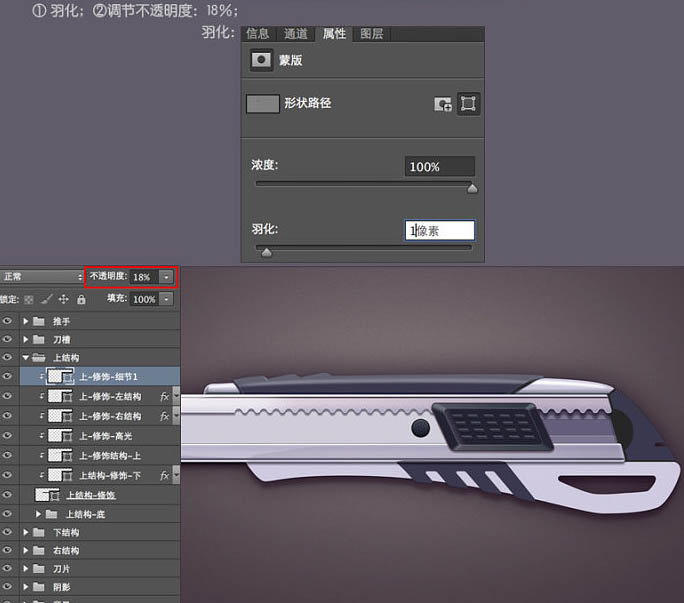This screenshot has height=603, width=684.
Task: Select the 右结构 group row
Action: pos(100,551)
